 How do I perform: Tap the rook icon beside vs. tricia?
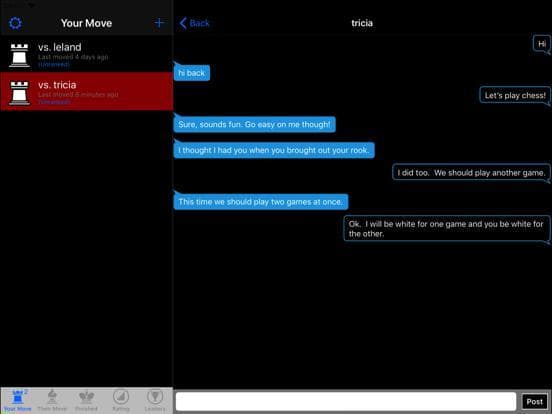[19, 93]
